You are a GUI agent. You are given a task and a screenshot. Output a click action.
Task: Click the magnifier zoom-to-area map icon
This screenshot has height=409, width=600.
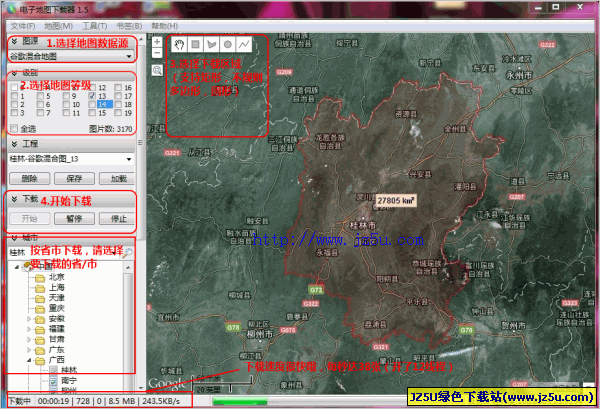pyautogui.click(x=157, y=70)
